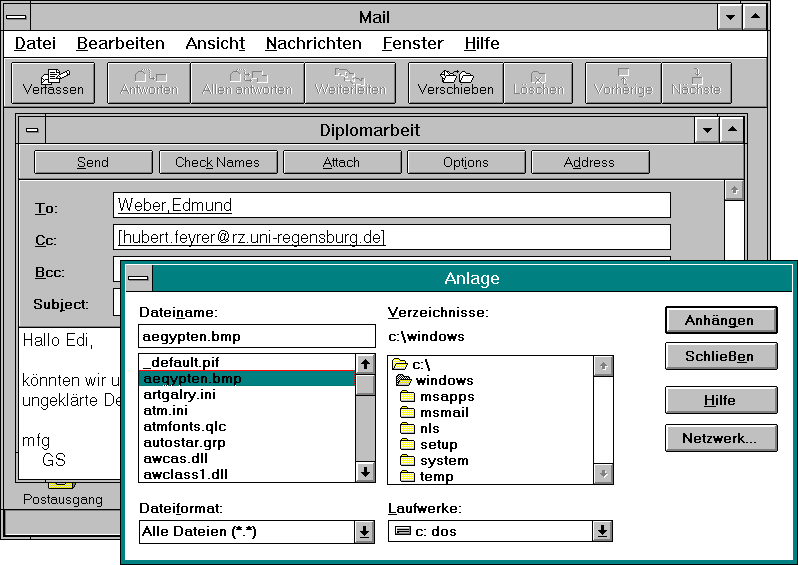Click the Nächste next message icon
Viewport: 798px width, 565px height.
point(695,83)
